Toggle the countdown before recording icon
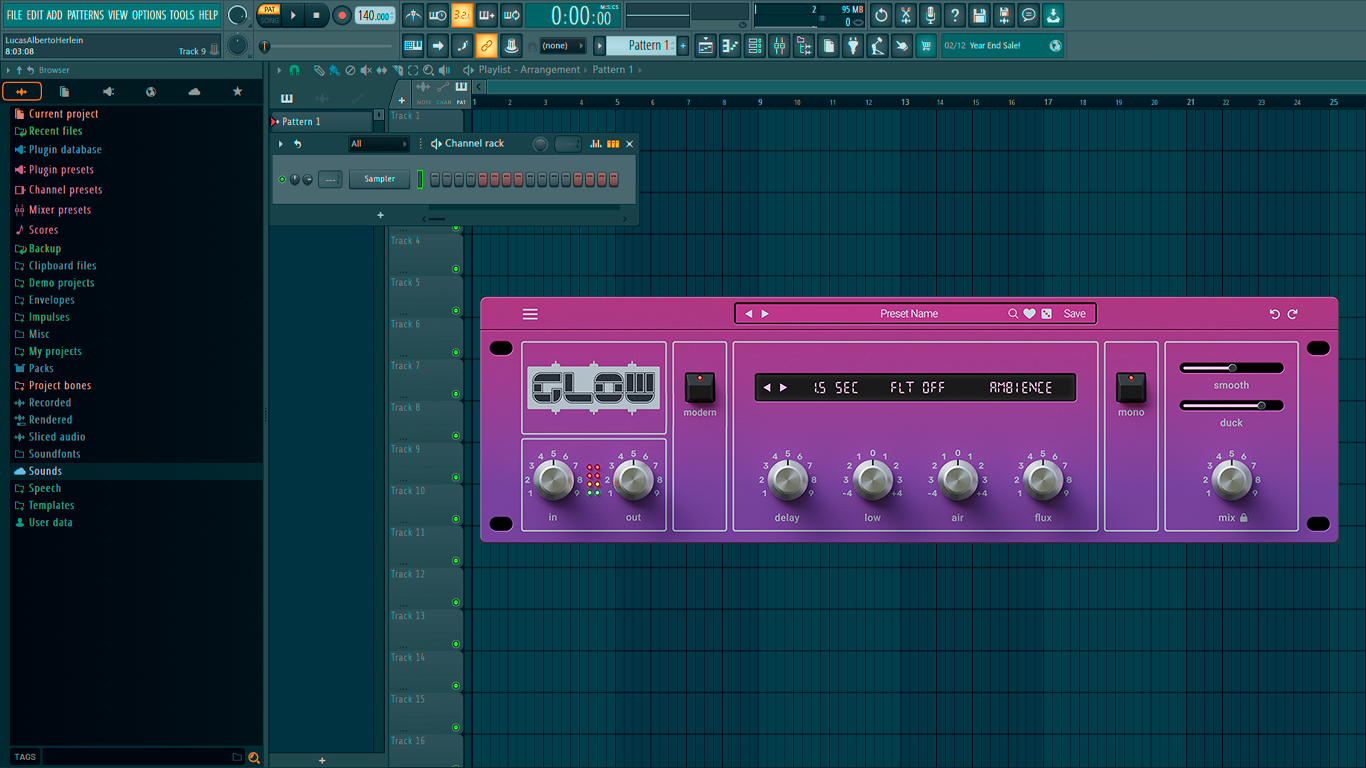1366x768 pixels. [462, 15]
